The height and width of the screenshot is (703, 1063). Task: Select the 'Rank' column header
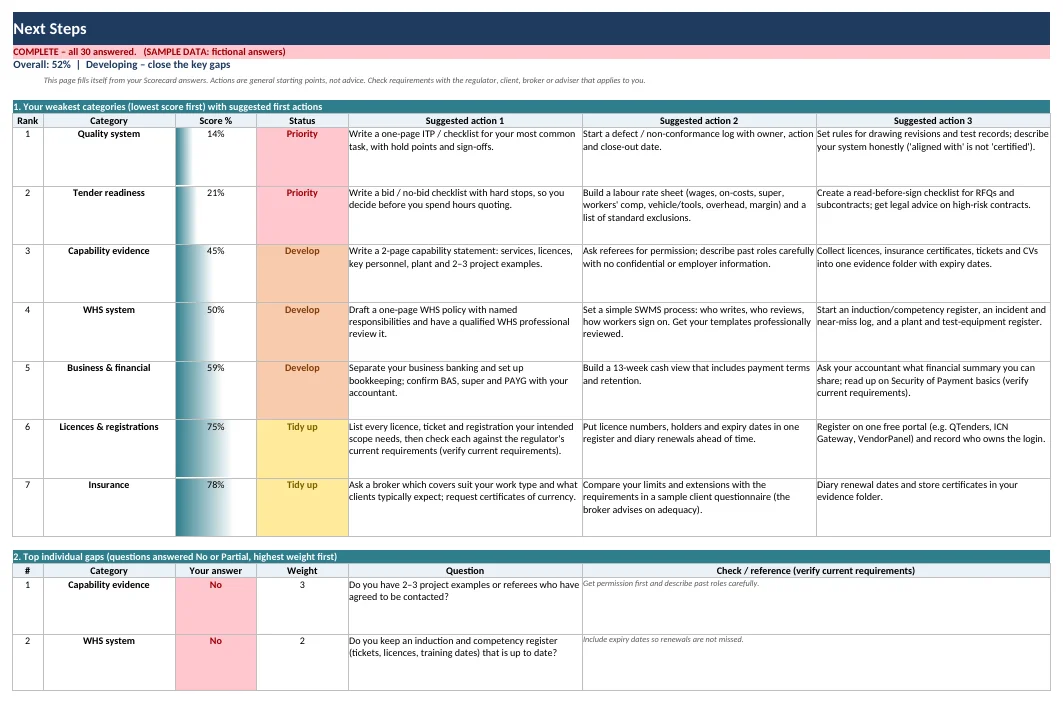click(28, 121)
